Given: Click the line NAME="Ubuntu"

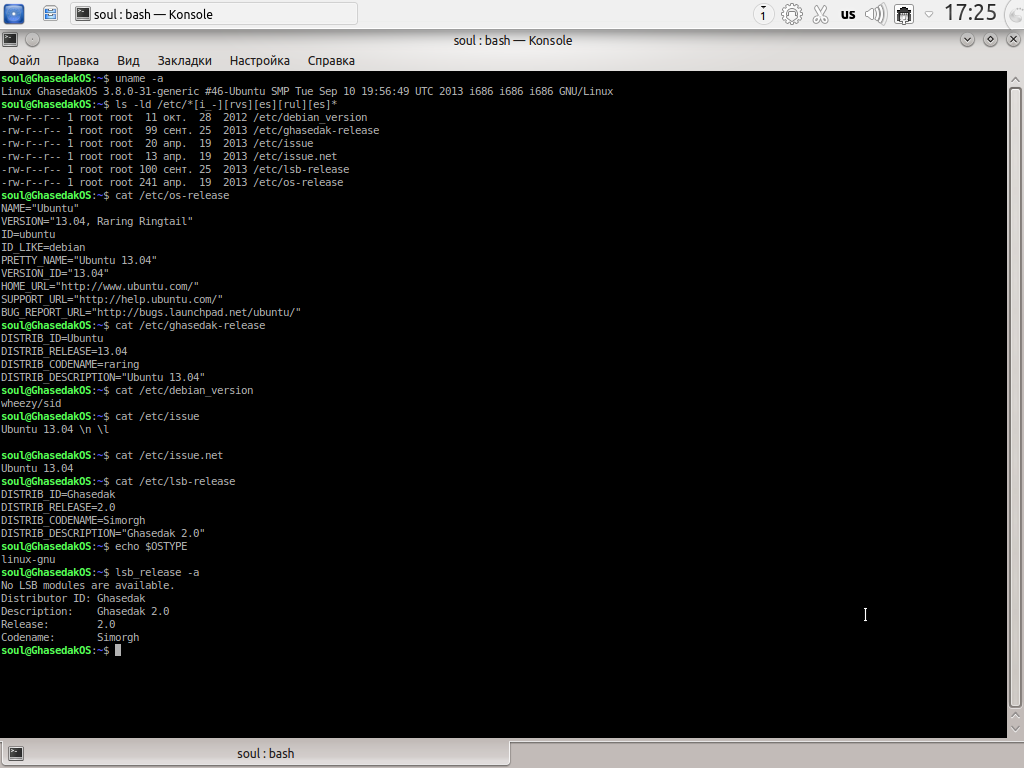Looking at the screenshot, I should click(x=40, y=208).
